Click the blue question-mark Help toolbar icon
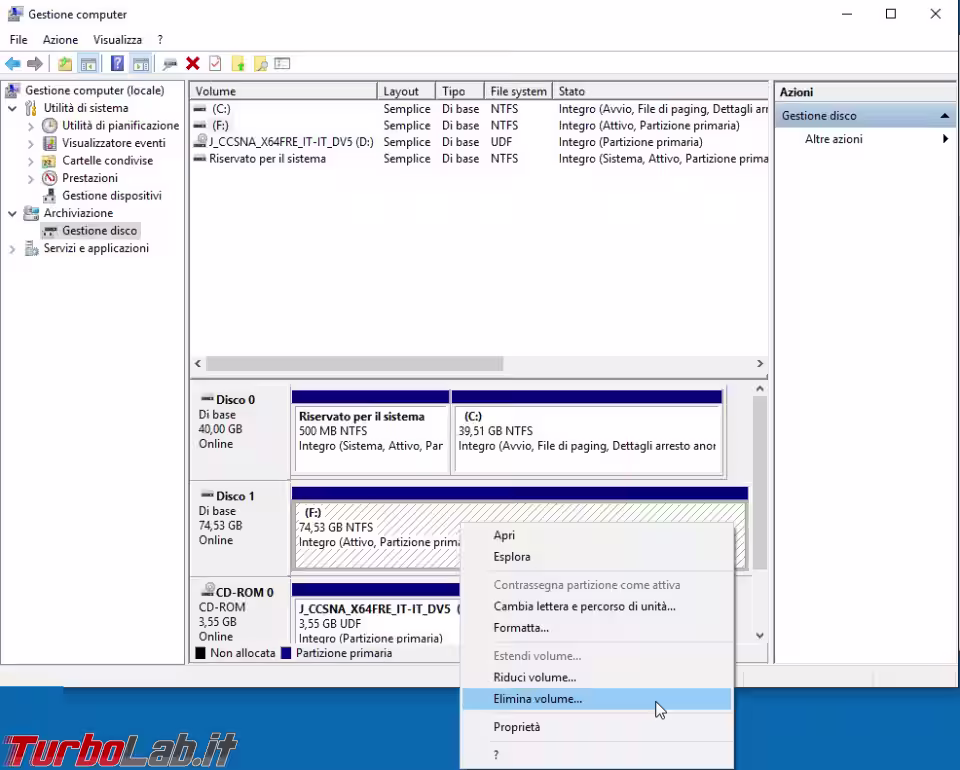Image resolution: width=960 pixels, height=770 pixels. tap(117, 64)
